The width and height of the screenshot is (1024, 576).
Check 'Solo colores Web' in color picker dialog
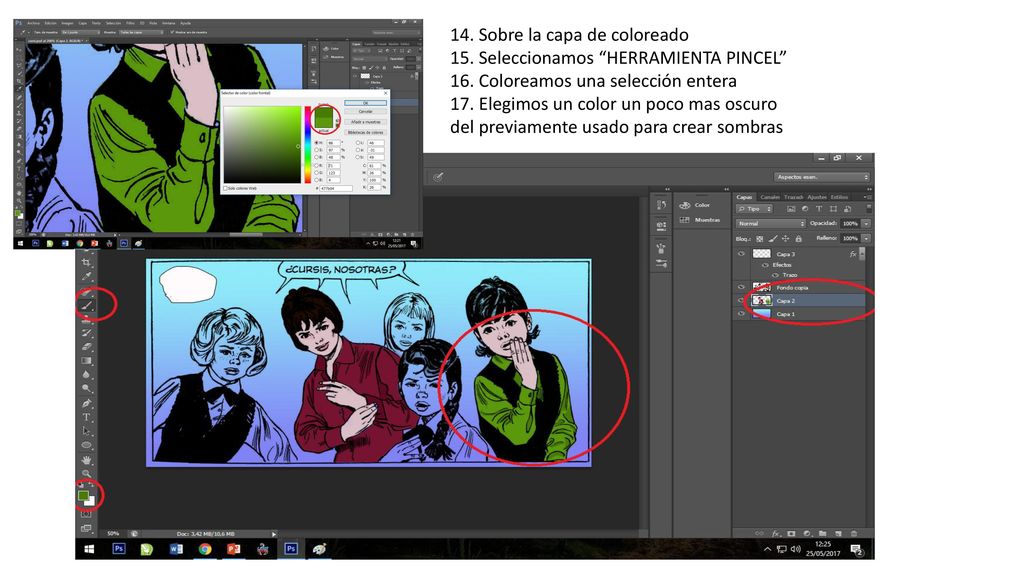pyautogui.click(x=225, y=188)
